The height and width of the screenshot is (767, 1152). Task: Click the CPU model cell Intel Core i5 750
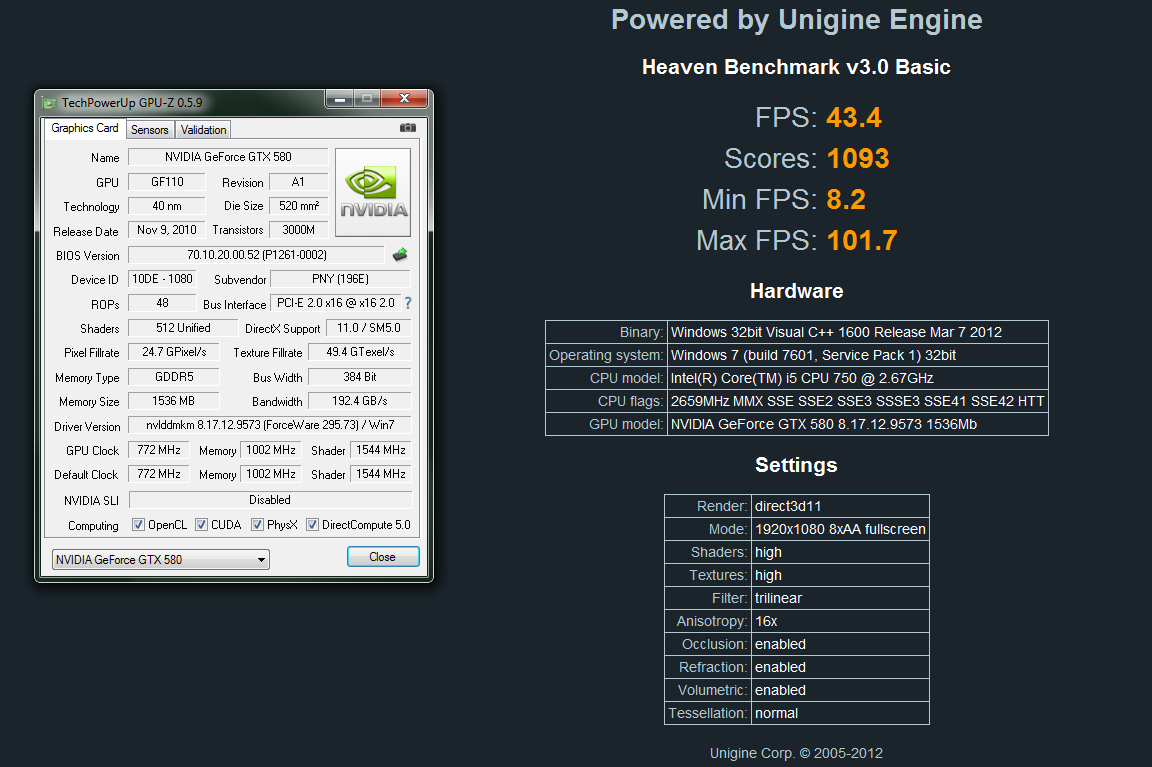(857, 378)
